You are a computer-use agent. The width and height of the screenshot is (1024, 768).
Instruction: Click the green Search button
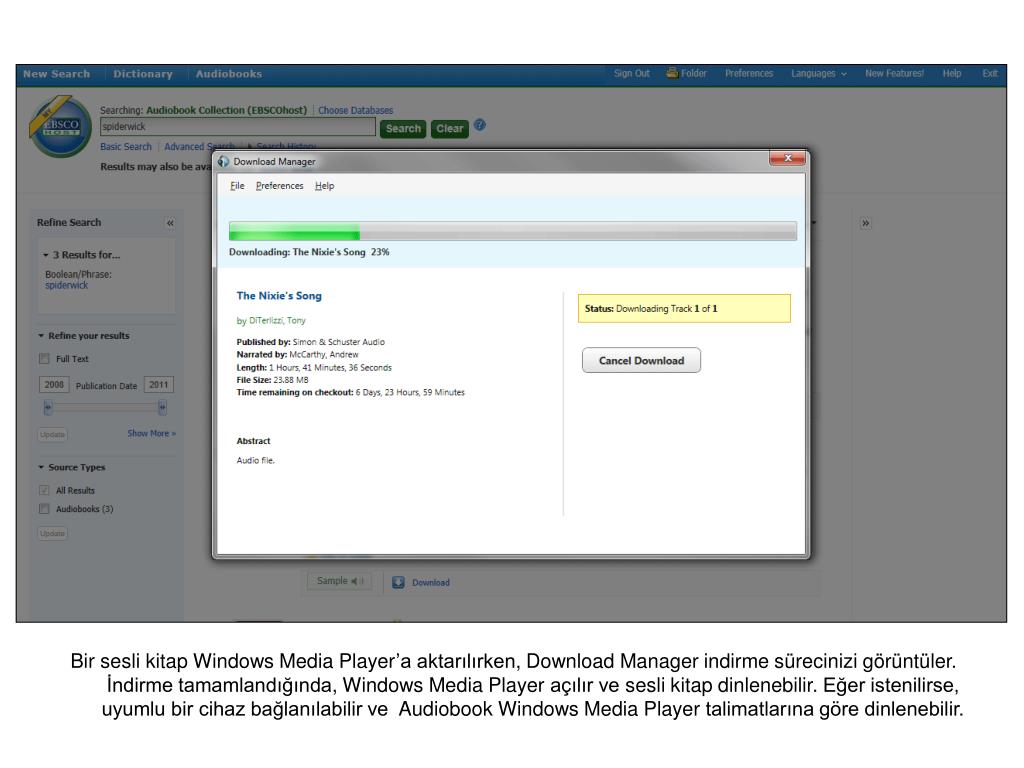pyautogui.click(x=403, y=129)
